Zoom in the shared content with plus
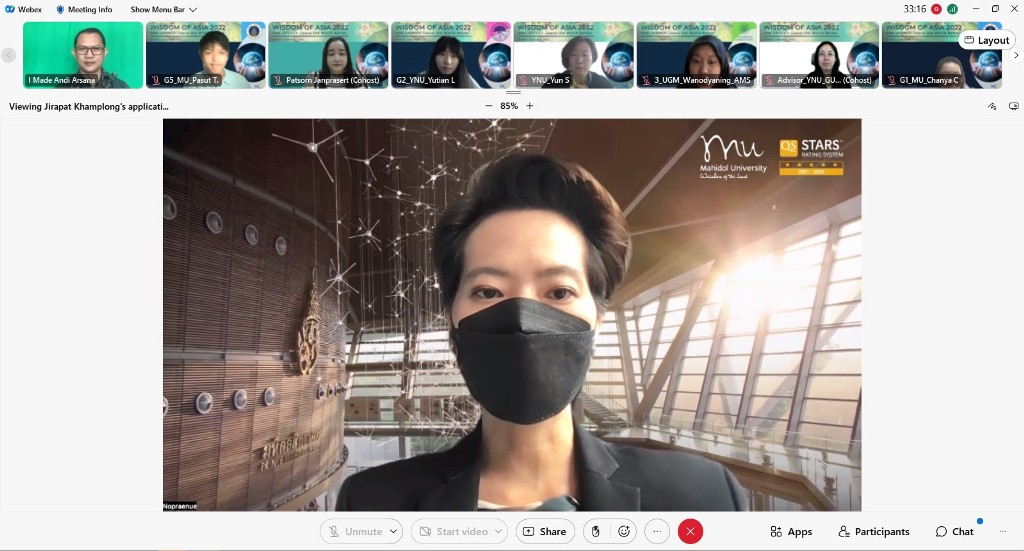This screenshot has height=551, width=1024. [530, 106]
